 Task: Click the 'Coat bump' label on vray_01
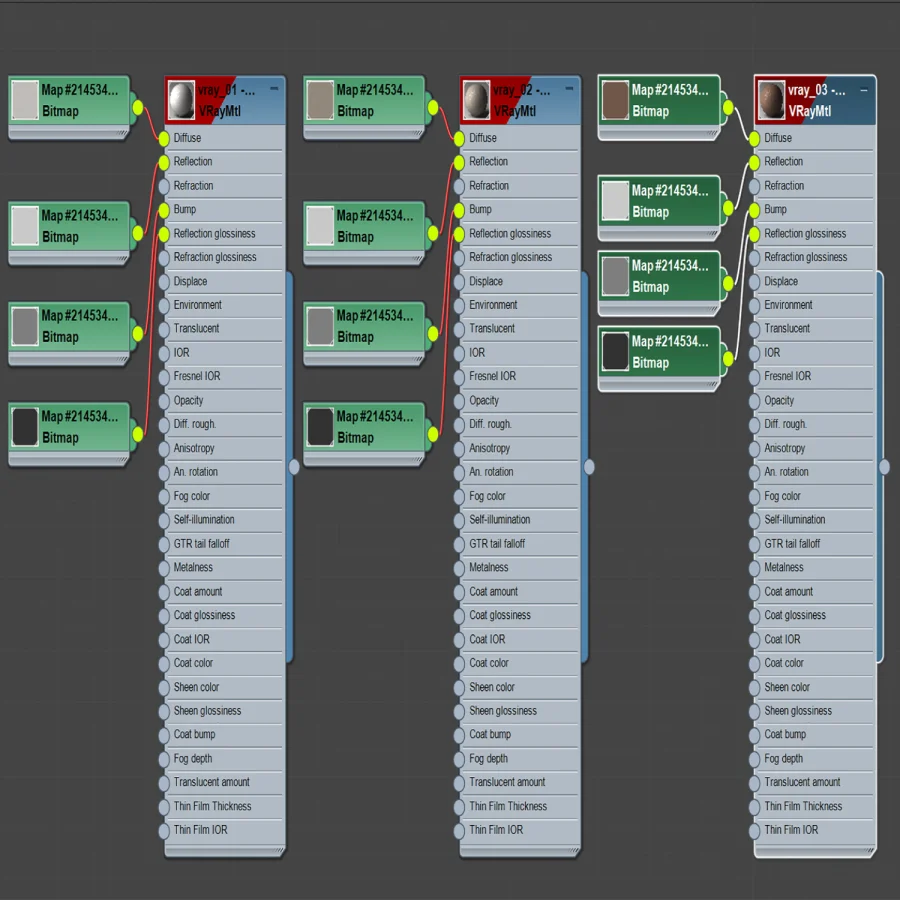click(195, 735)
